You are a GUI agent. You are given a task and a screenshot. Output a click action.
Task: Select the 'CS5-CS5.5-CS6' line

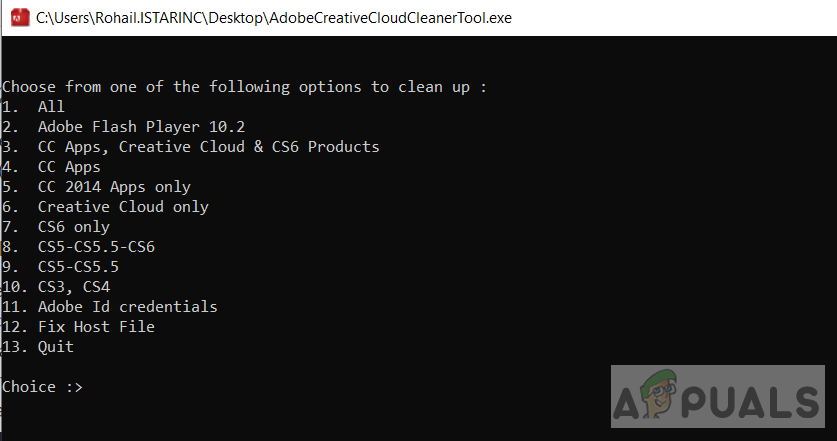pos(96,246)
